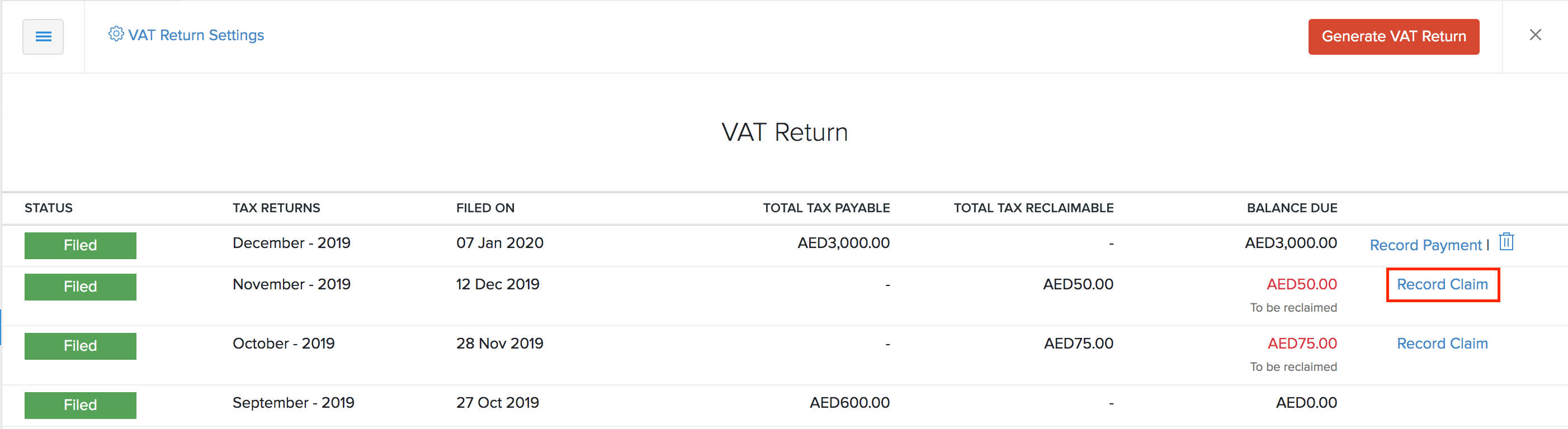The image size is (1568, 429).
Task: Click the Filed status for November - 2019
Action: [80, 286]
